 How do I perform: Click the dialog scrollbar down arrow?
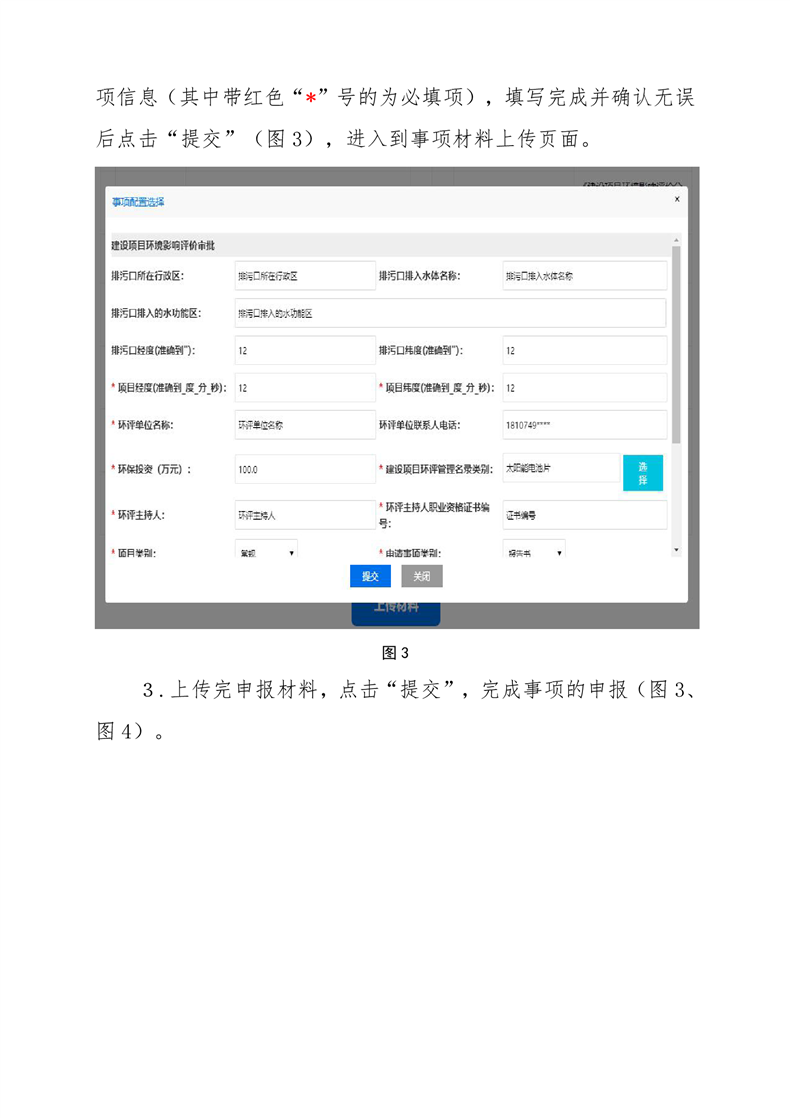tap(676, 550)
